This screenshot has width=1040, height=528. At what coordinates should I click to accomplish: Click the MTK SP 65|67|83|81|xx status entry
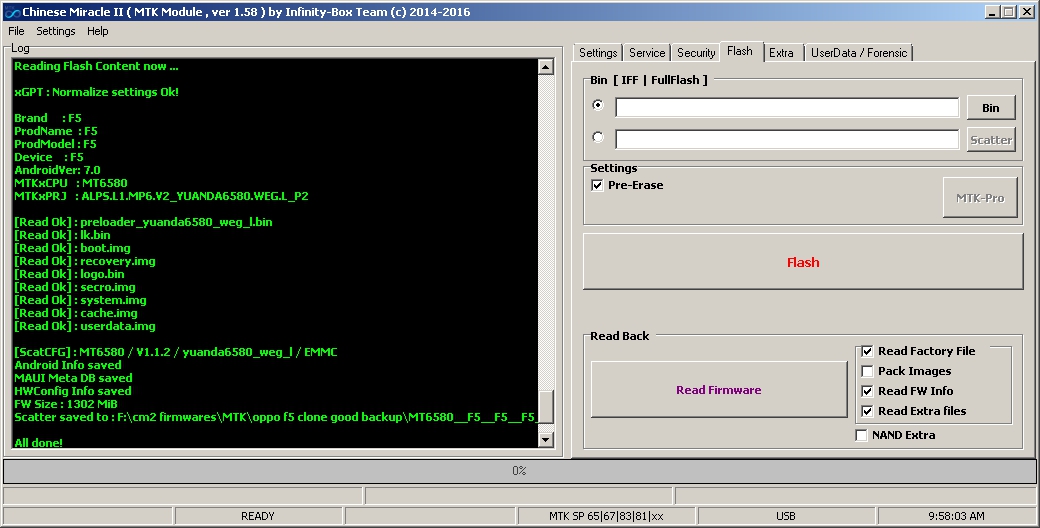[x=606, y=516]
